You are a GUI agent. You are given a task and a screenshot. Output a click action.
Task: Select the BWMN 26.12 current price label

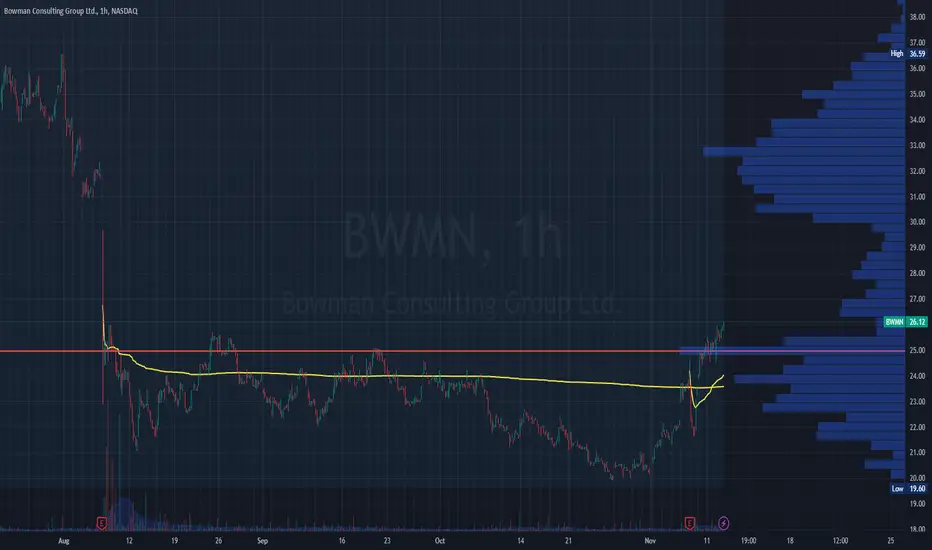[x=905, y=322]
